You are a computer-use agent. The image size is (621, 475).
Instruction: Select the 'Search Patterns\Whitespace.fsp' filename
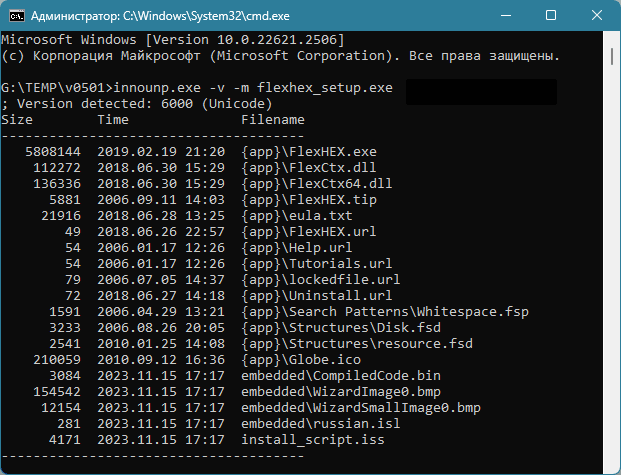click(x=409, y=312)
